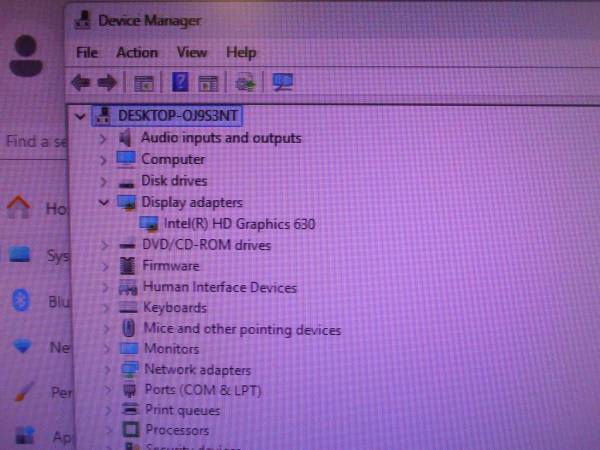Expand the Audio inputs and outputs category
This screenshot has width=600, height=450.
pyautogui.click(x=104, y=138)
